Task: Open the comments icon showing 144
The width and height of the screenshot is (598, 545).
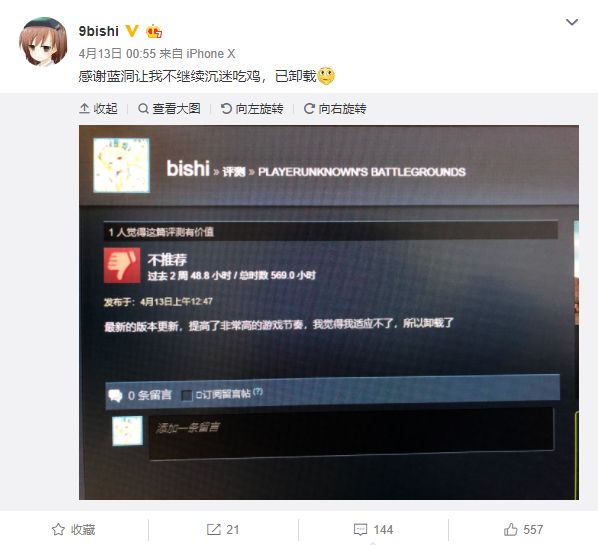Action: (373, 529)
